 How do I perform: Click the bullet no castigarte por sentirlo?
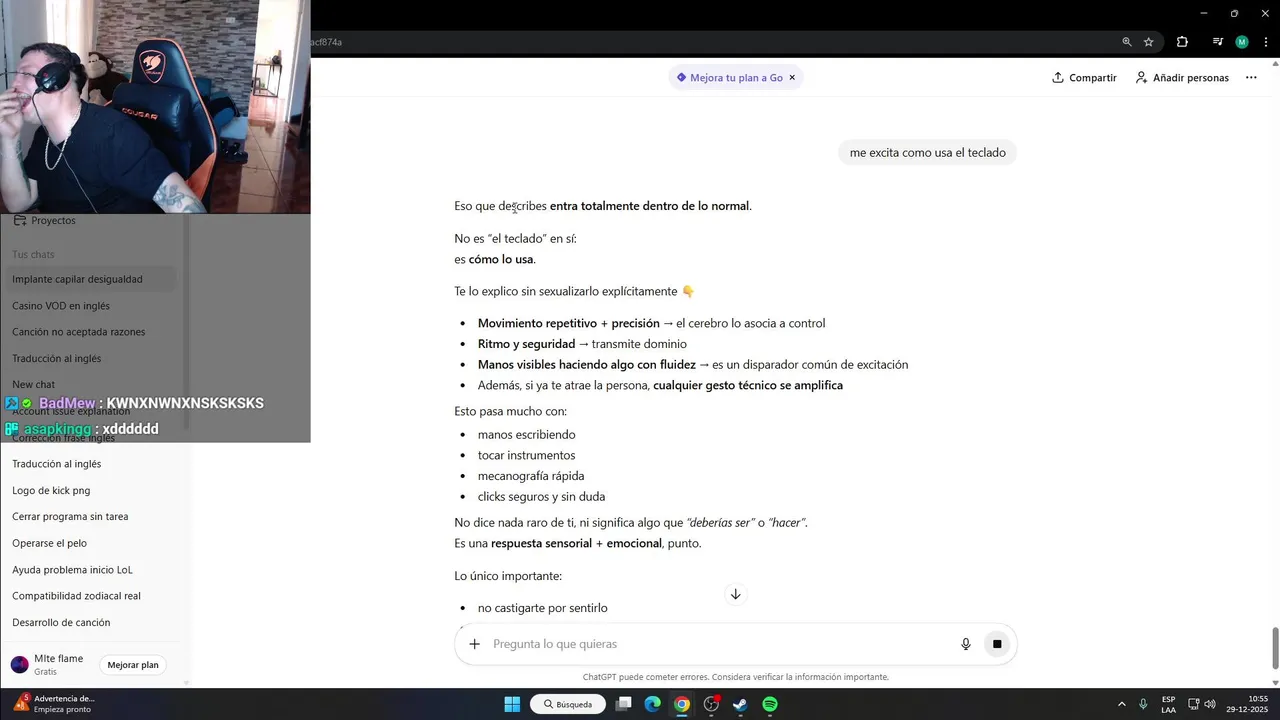click(x=542, y=608)
